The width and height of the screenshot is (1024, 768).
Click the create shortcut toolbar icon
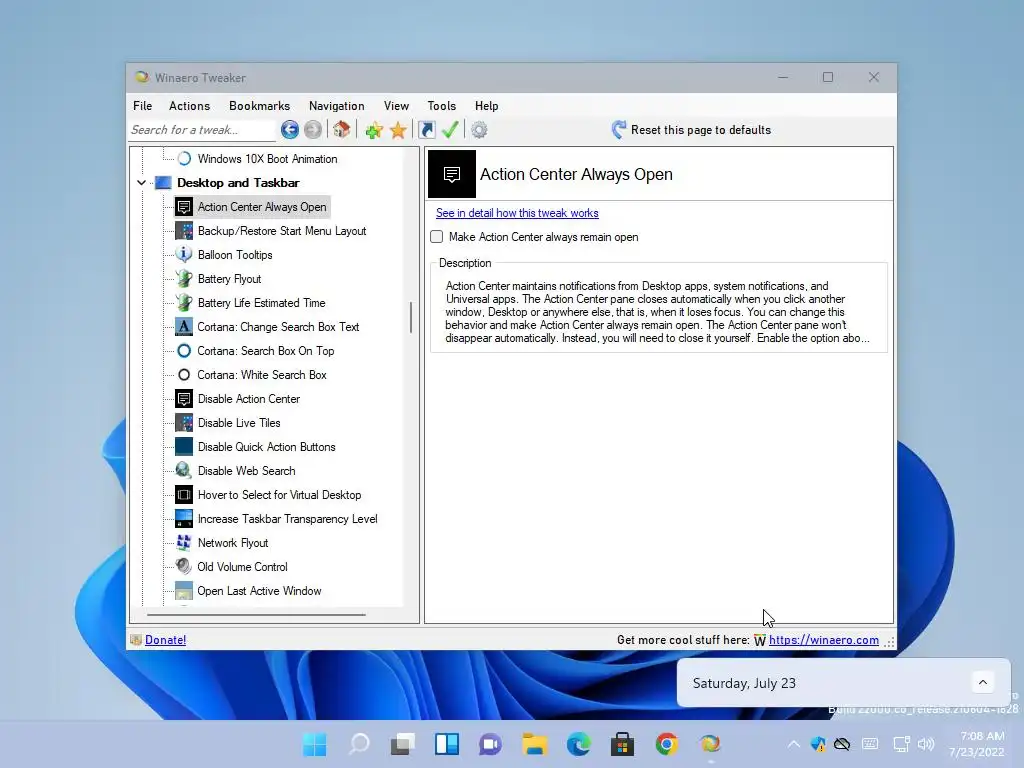[x=426, y=130]
